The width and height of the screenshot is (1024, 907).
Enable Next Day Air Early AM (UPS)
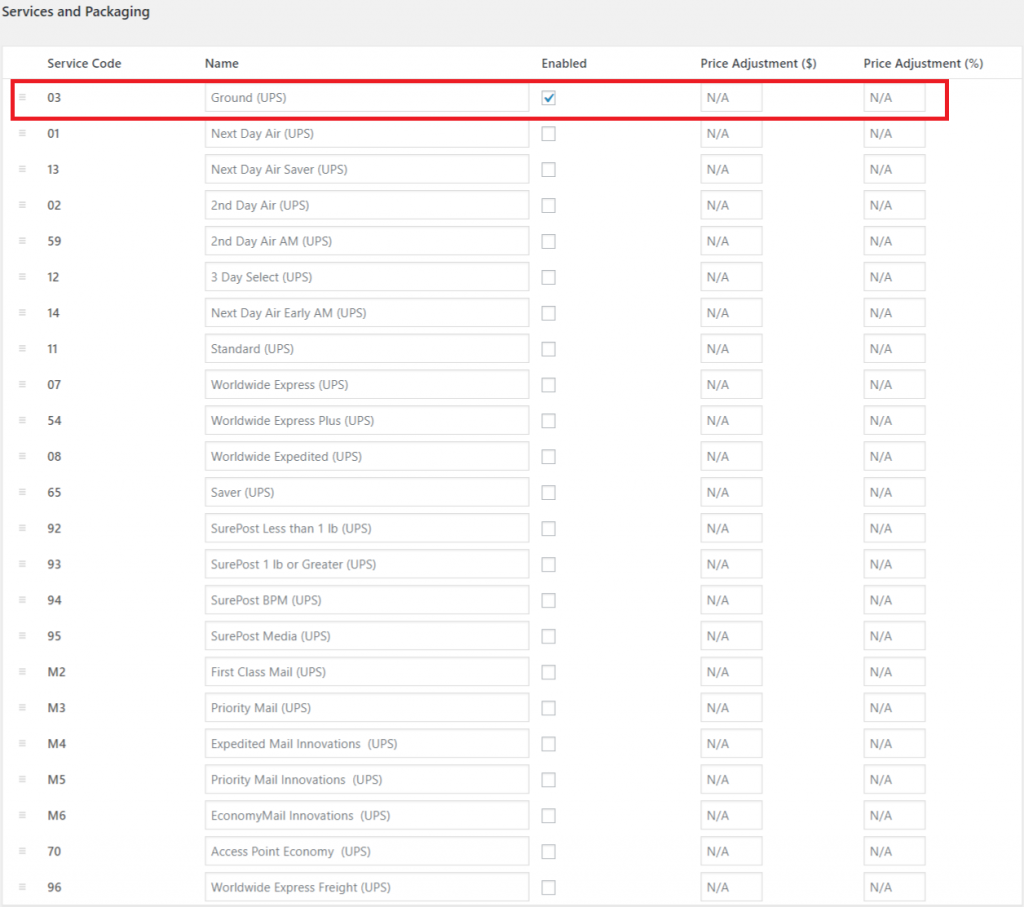click(549, 313)
